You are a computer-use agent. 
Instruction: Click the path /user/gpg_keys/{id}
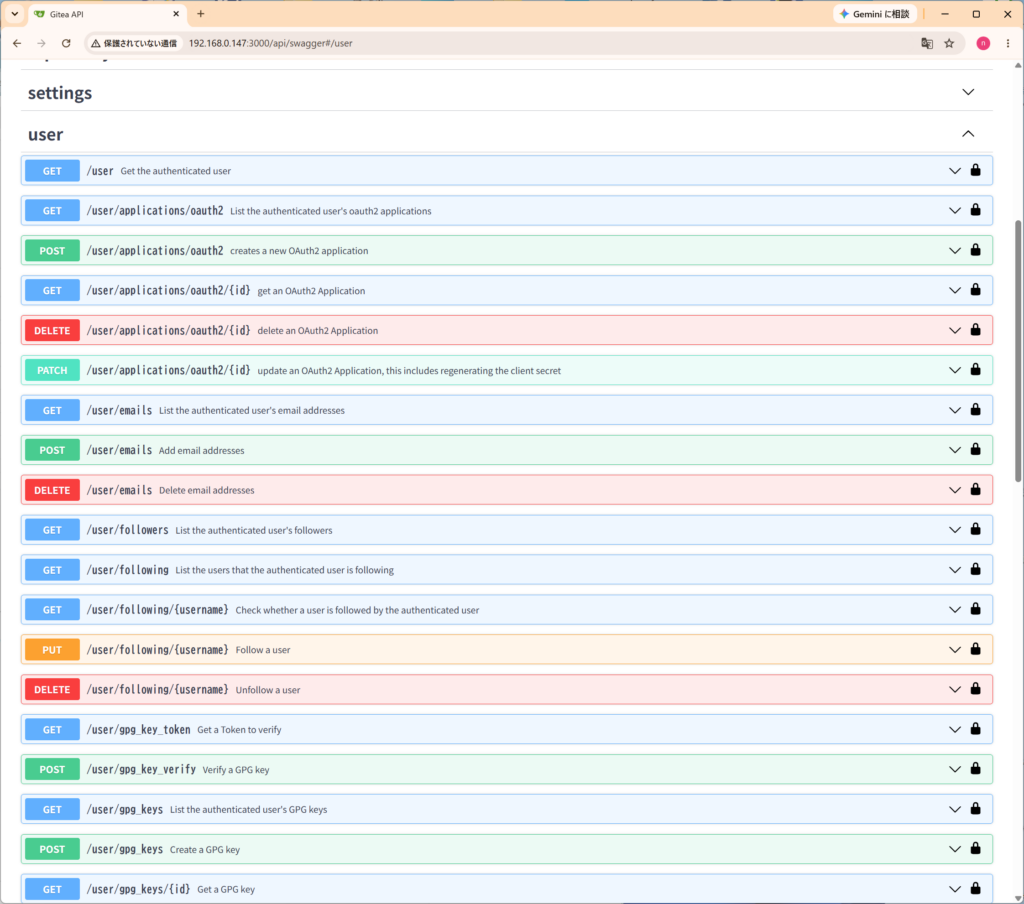click(138, 889)
